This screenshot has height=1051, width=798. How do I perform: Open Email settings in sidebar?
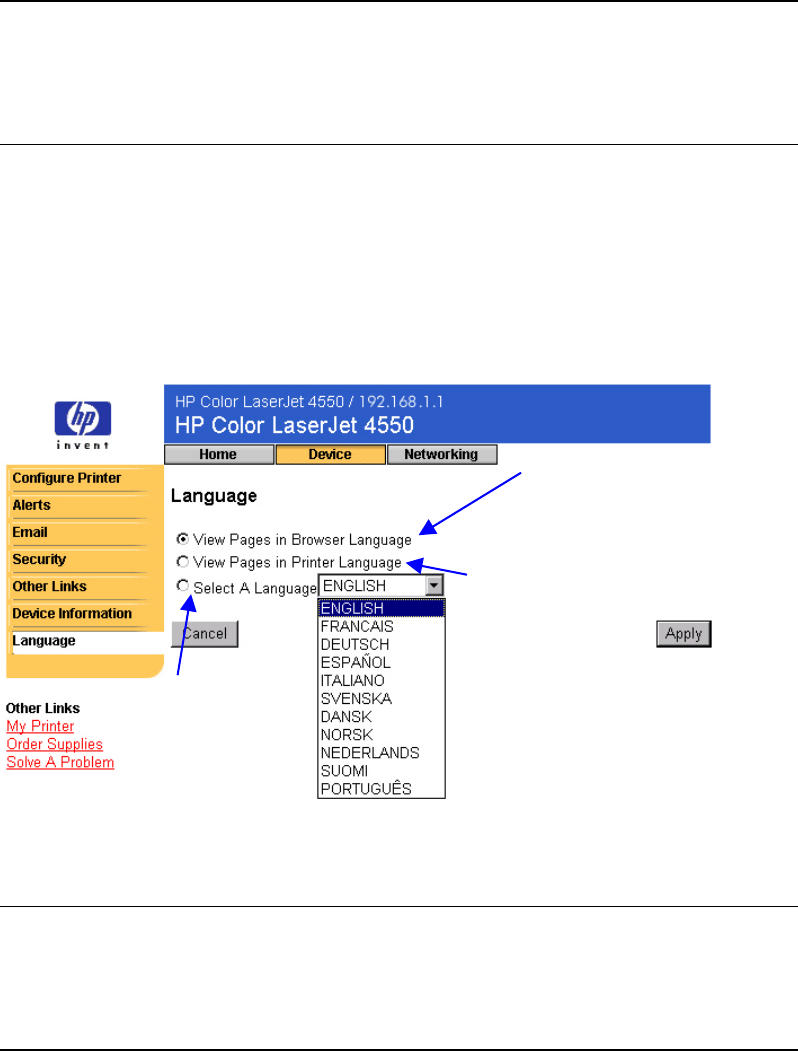(30, 532)
